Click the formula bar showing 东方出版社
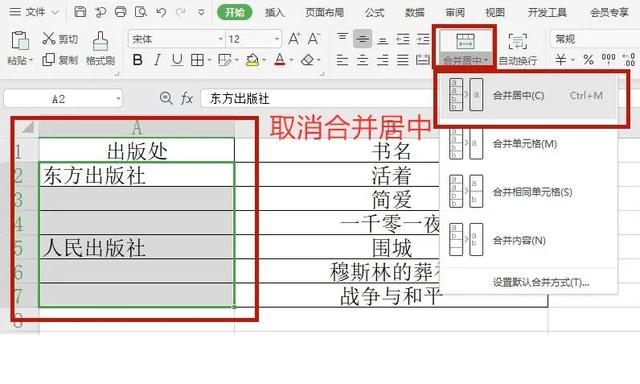 tap(316, 99)
